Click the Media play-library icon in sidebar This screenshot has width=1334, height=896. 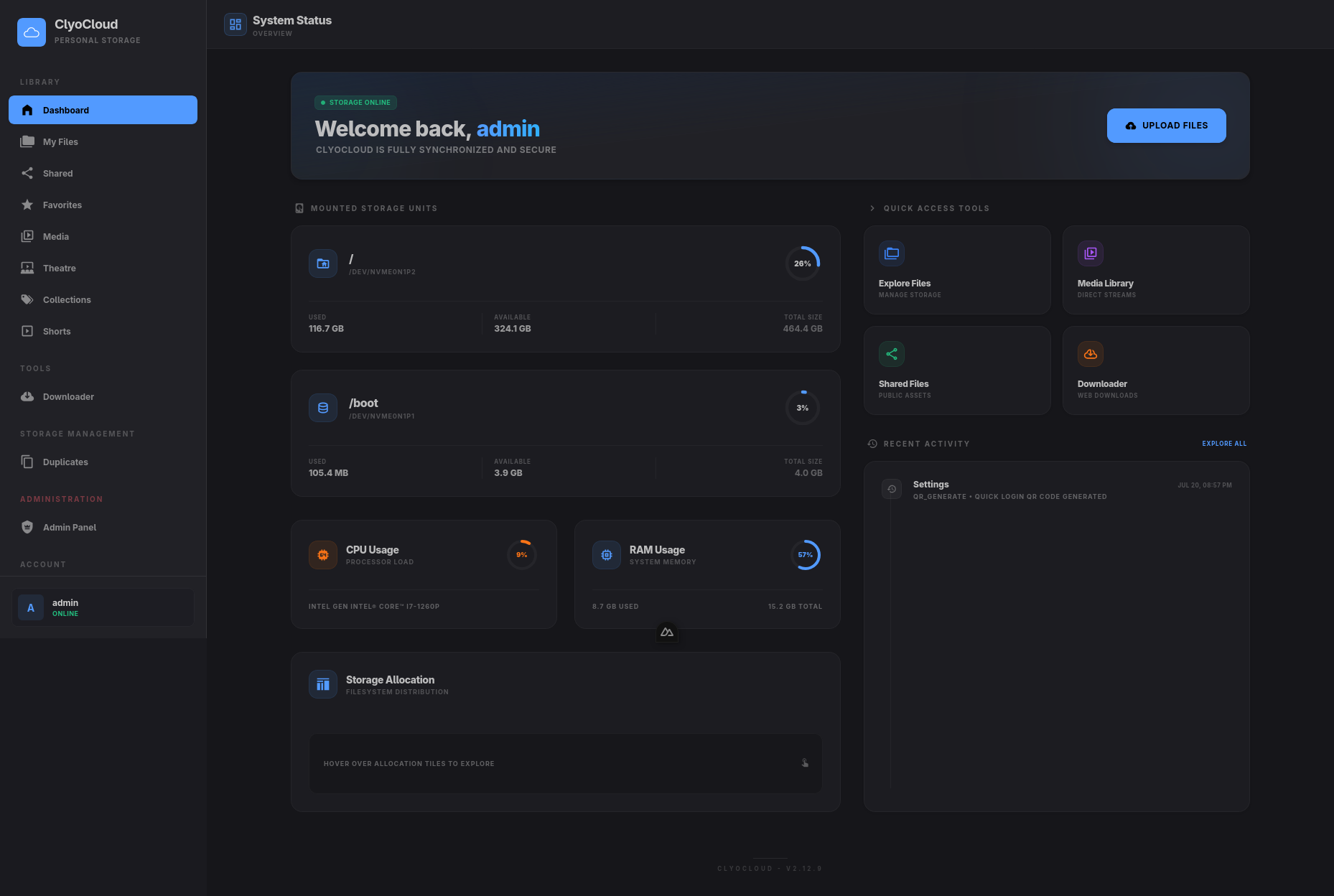tap(27, 236)
